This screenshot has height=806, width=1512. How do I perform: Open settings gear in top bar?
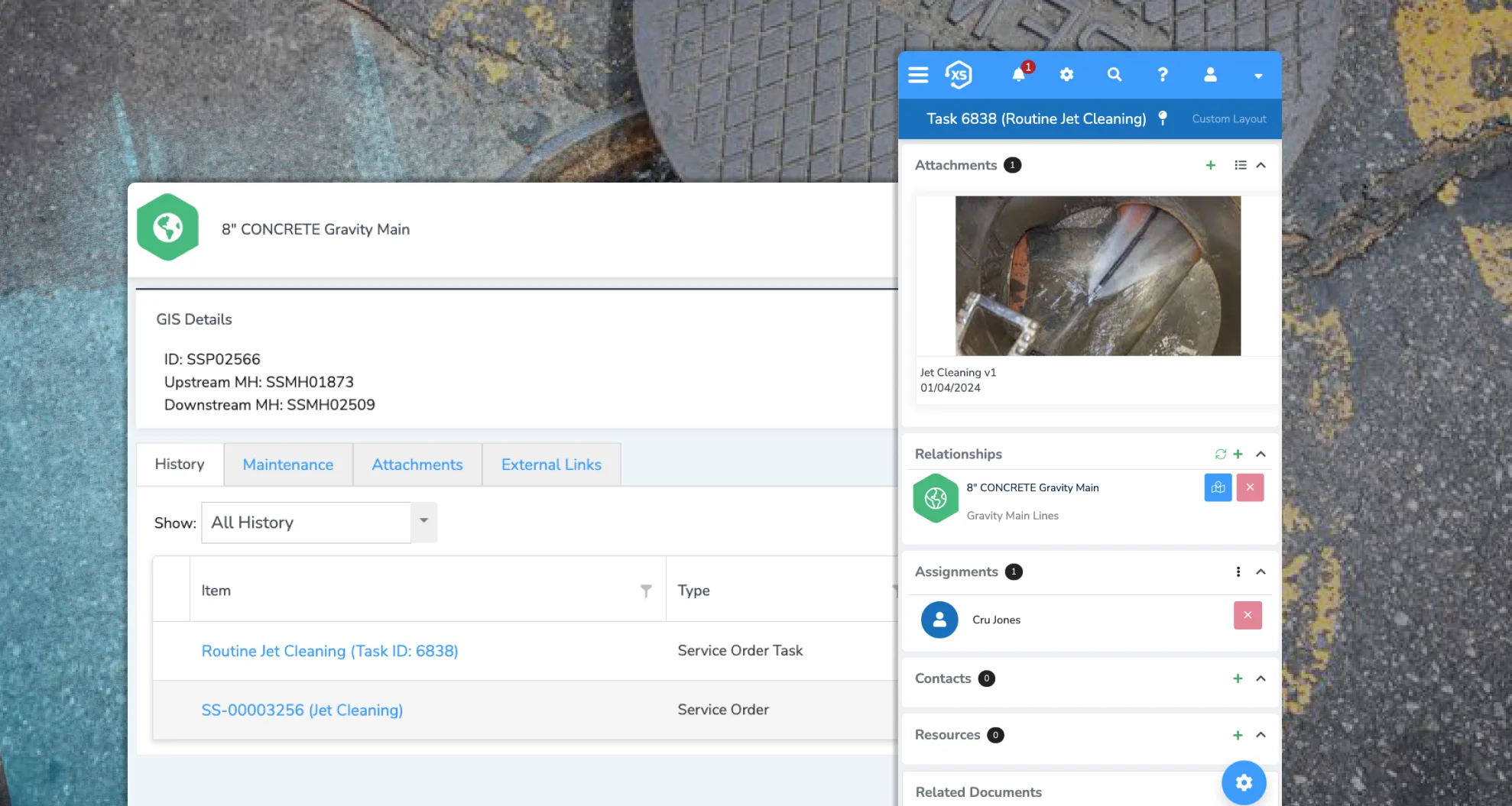[1066, 75]
